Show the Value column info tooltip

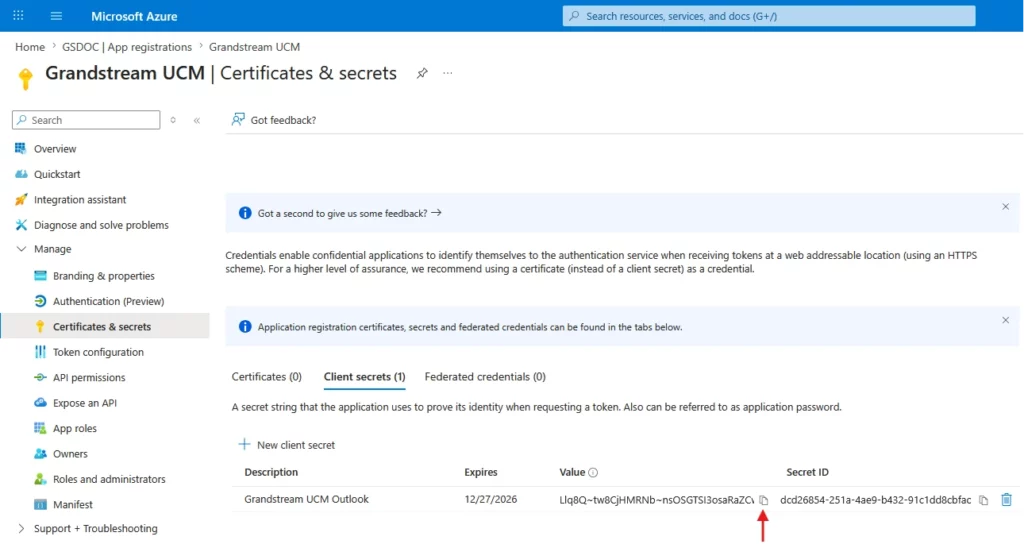[593, 472]
